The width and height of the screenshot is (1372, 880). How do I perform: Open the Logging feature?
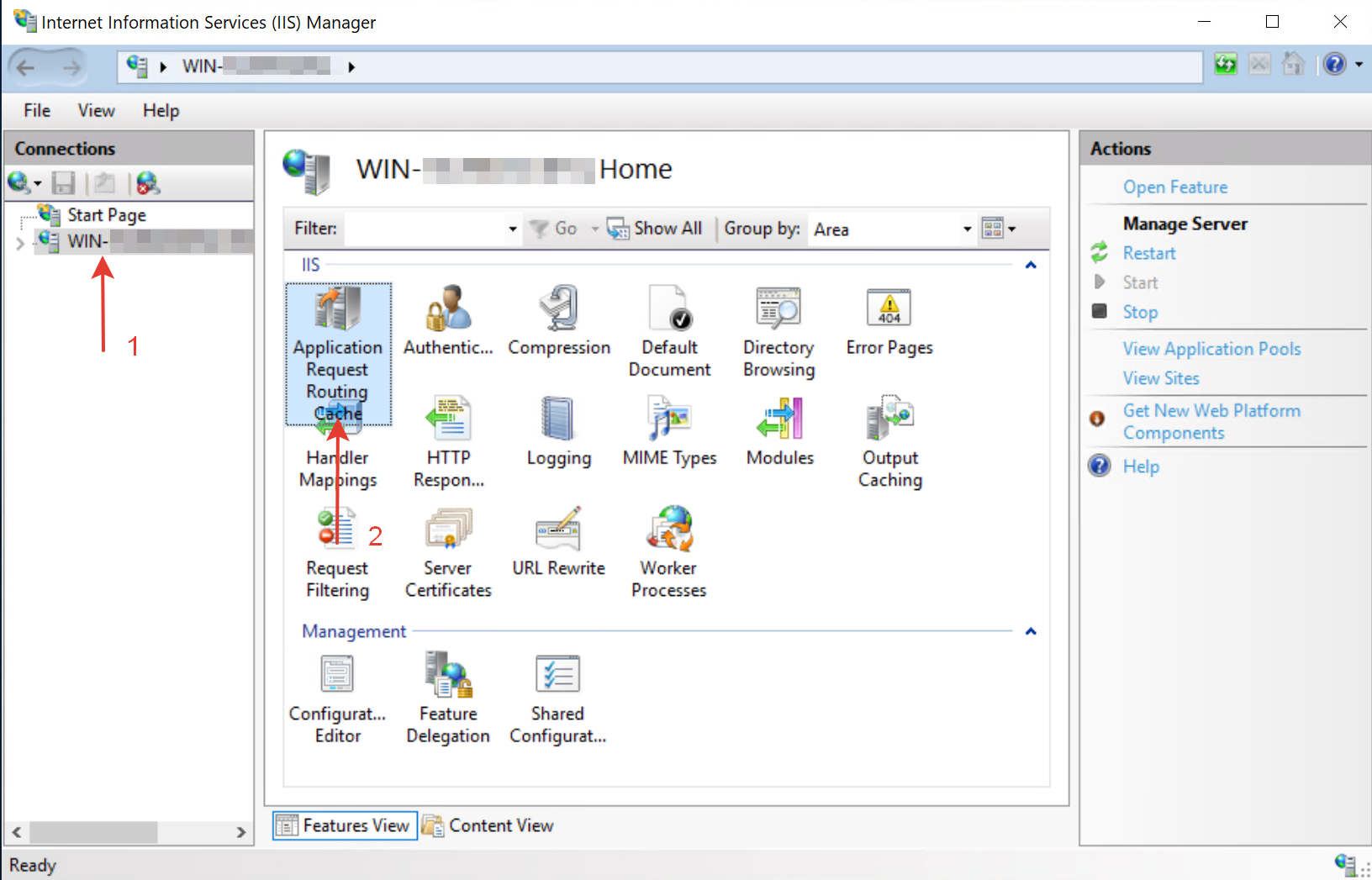[x=559, y=431]
